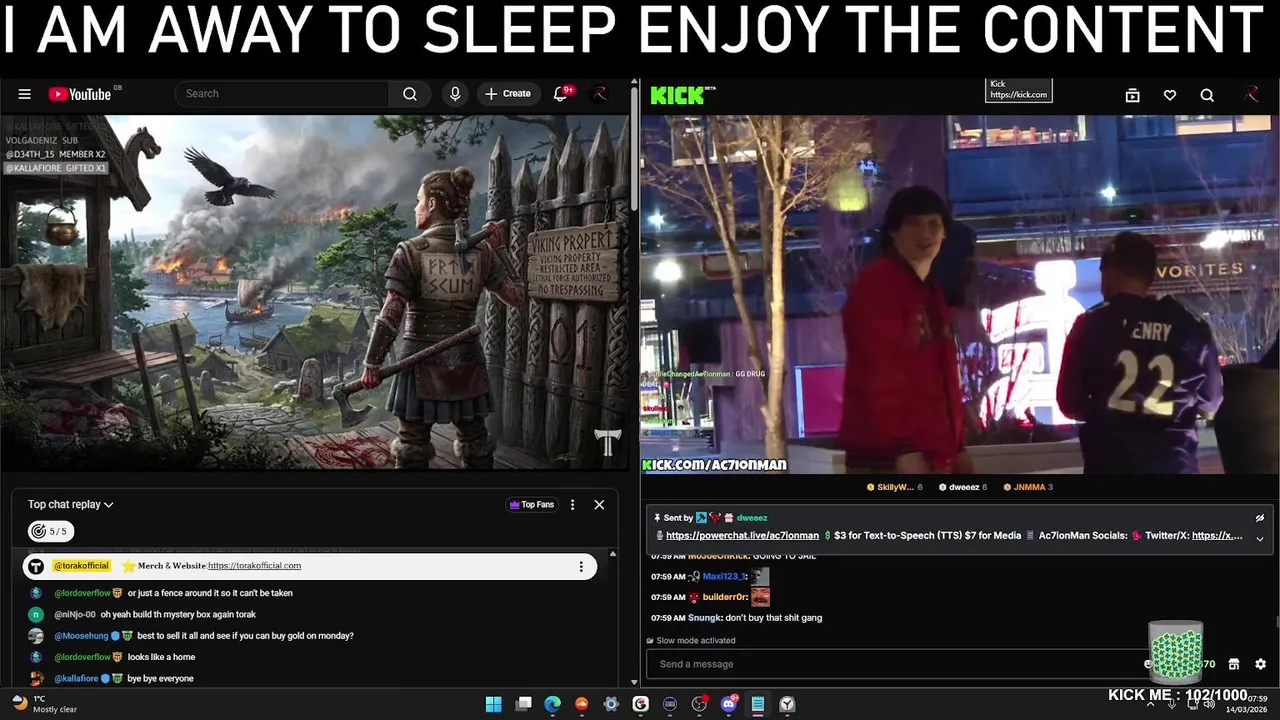Open volume control in system tray
The width and height of the screenshot is (1280, 720).
coord(1208,704)
